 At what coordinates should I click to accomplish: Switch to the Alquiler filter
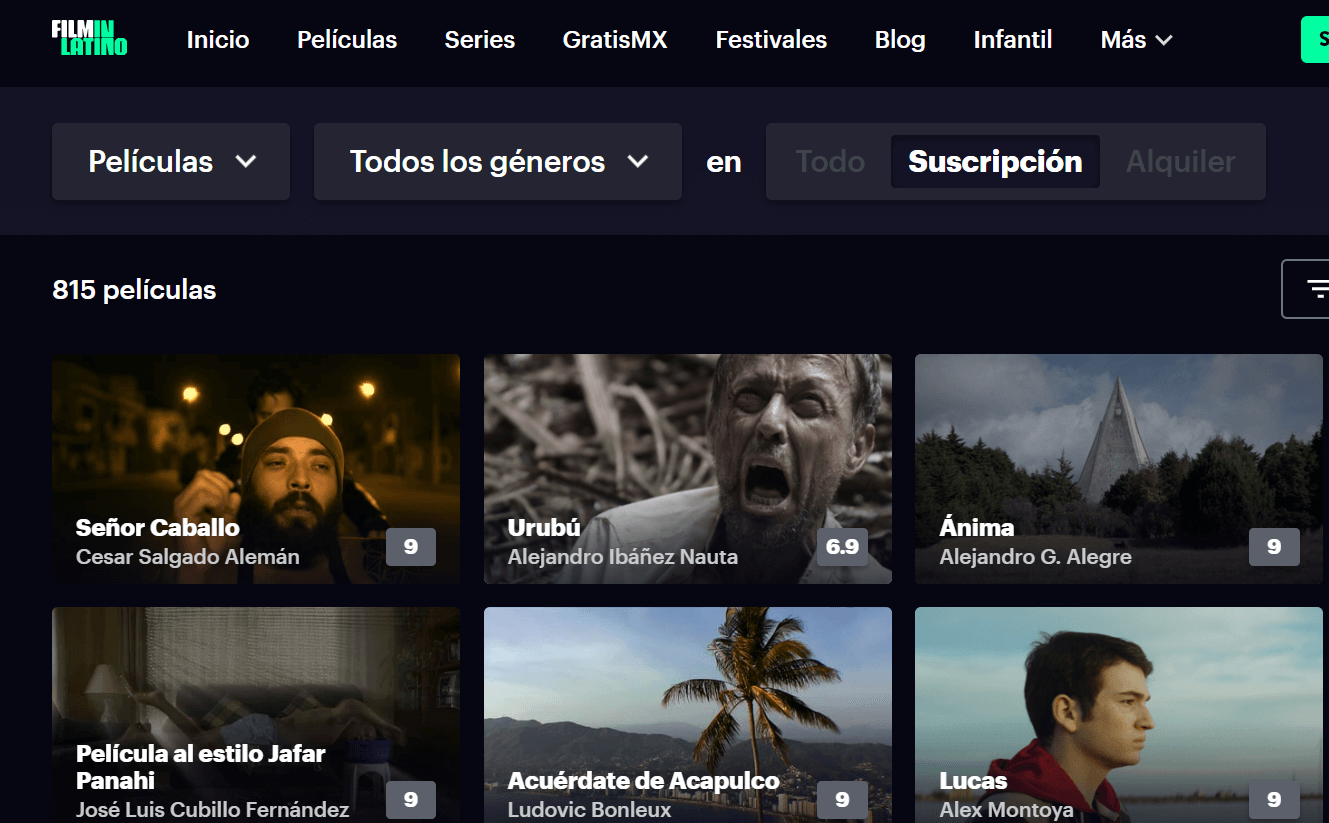click(1181, 161)
